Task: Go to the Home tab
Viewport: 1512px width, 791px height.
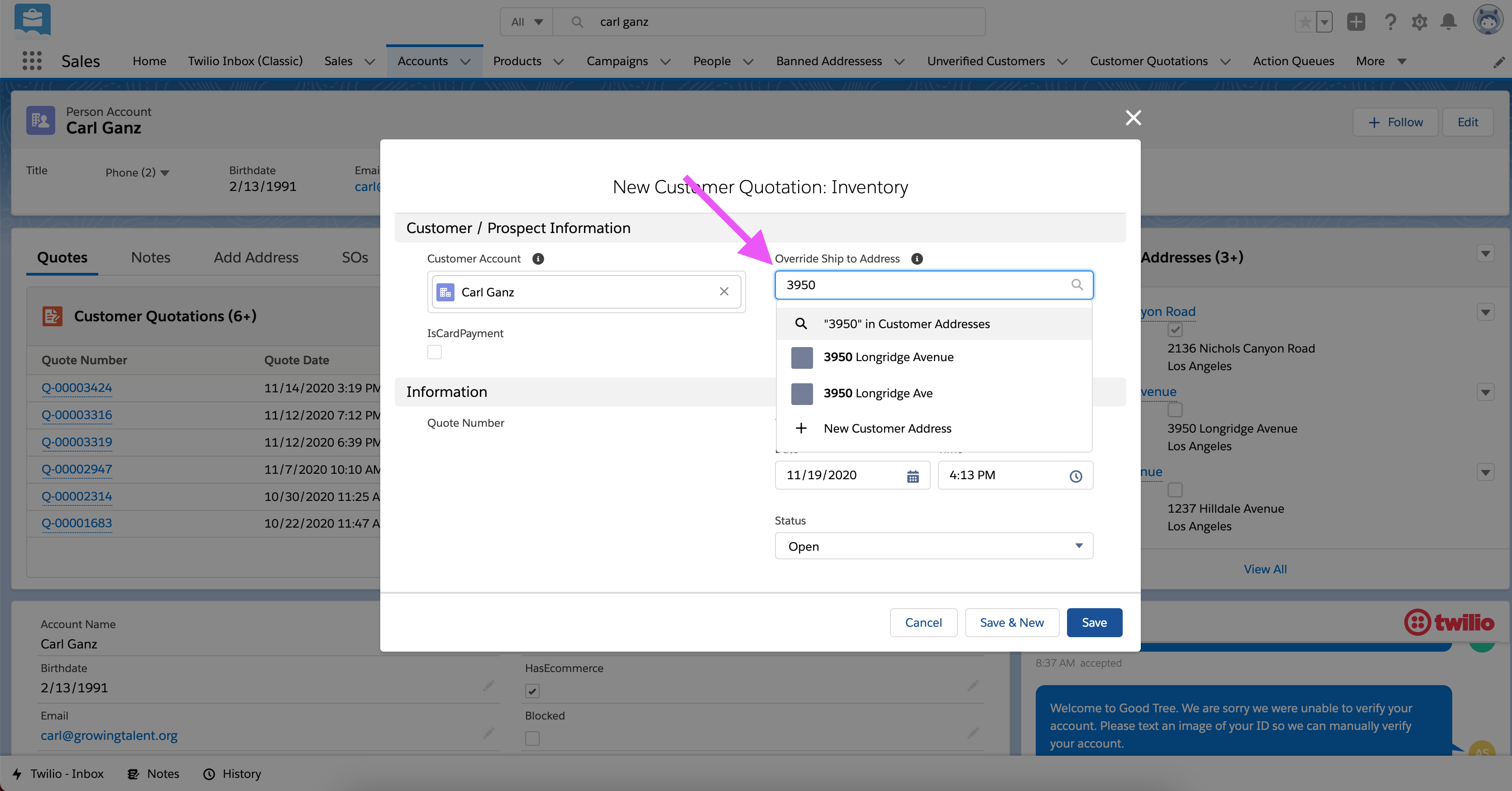Action: [x=149, y=61]
